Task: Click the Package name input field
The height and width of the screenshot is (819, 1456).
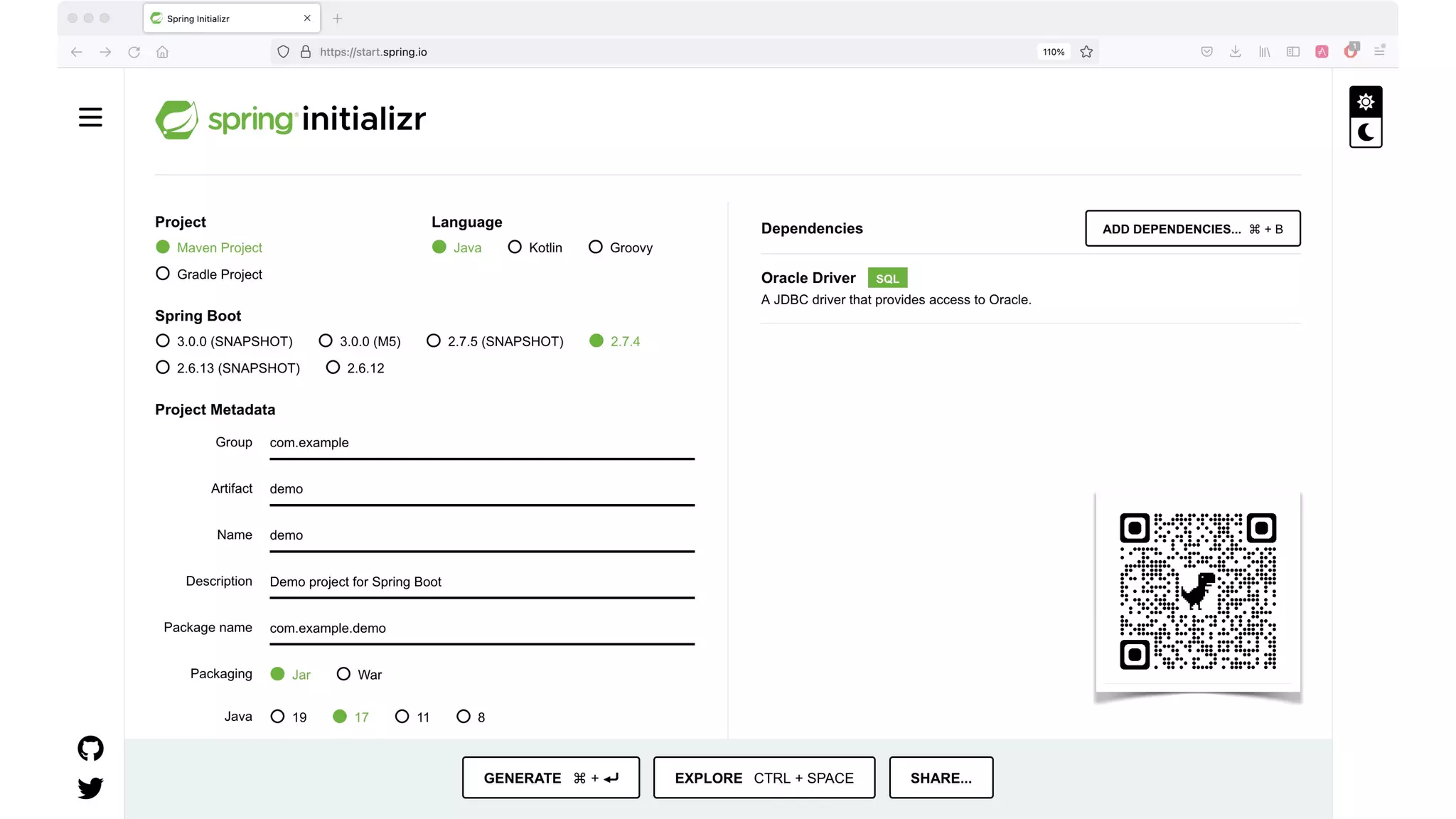Action: [482, 628]
